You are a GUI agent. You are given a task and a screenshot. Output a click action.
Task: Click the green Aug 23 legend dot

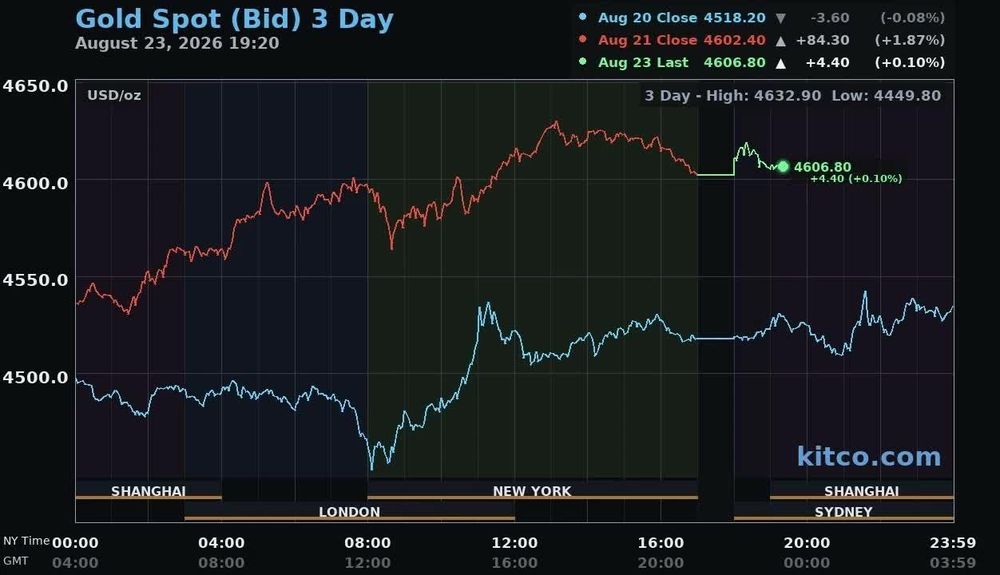click(582, 62)
